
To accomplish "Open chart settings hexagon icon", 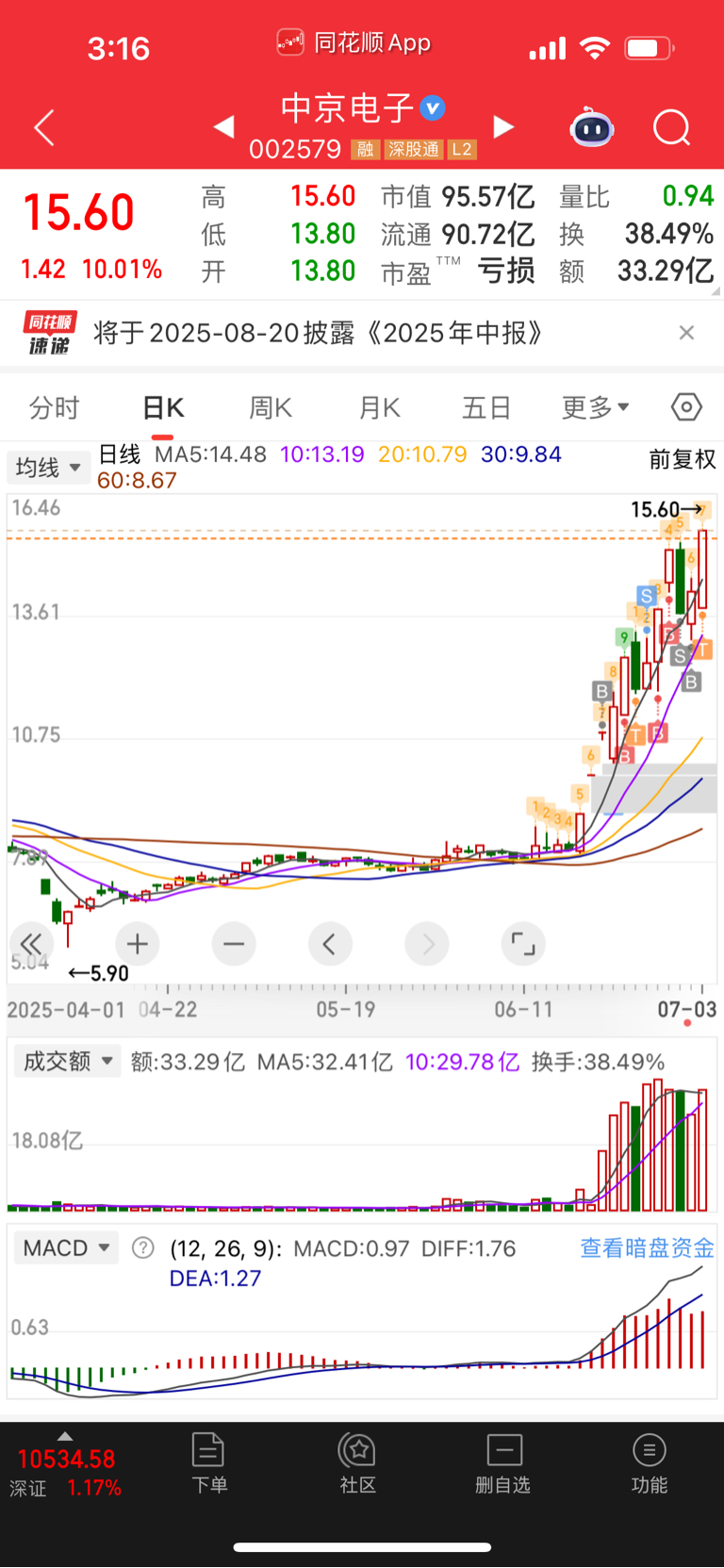I will [686, 407].
